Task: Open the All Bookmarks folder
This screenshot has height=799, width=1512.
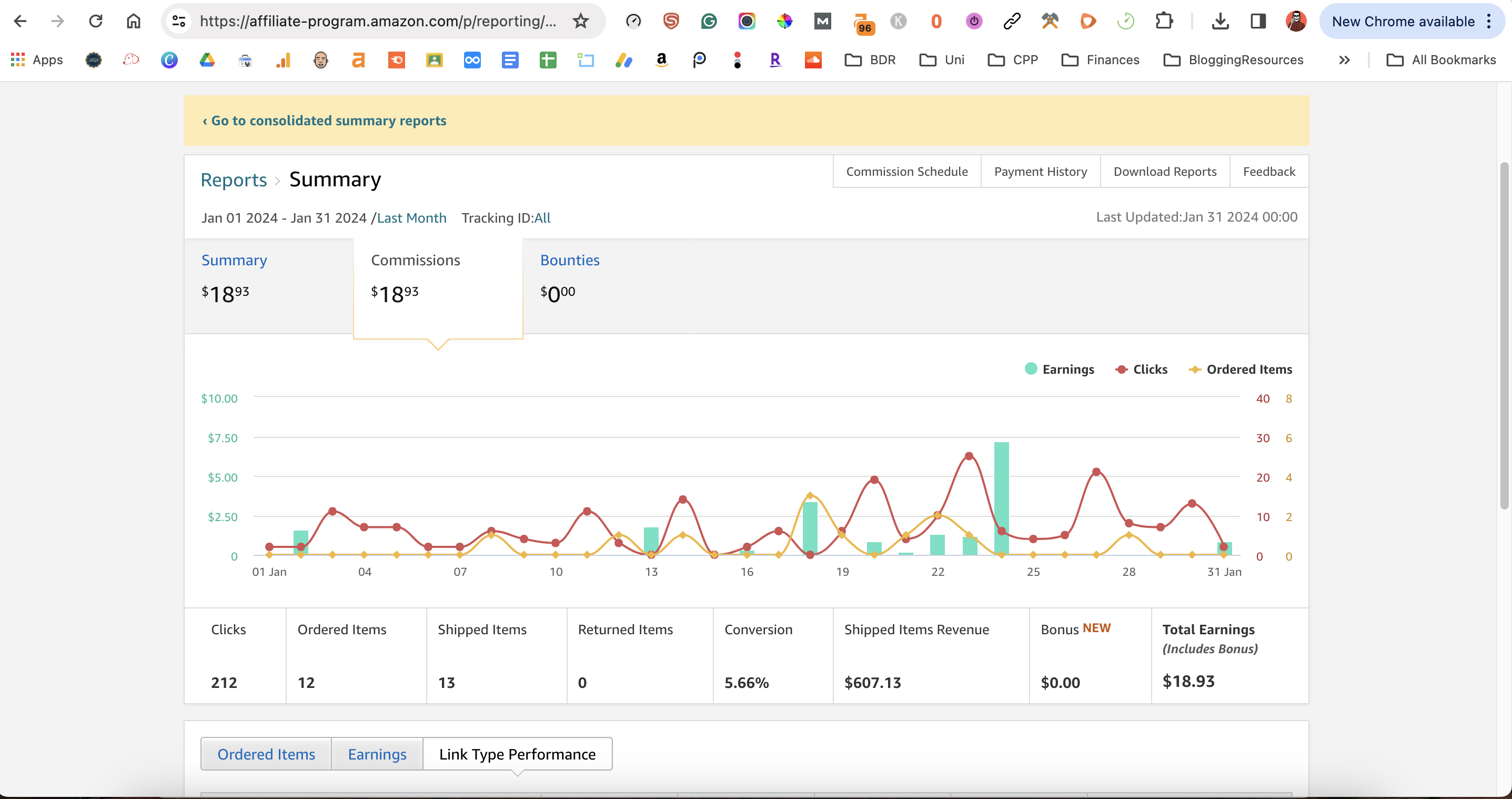Action: pos(1441,60)
